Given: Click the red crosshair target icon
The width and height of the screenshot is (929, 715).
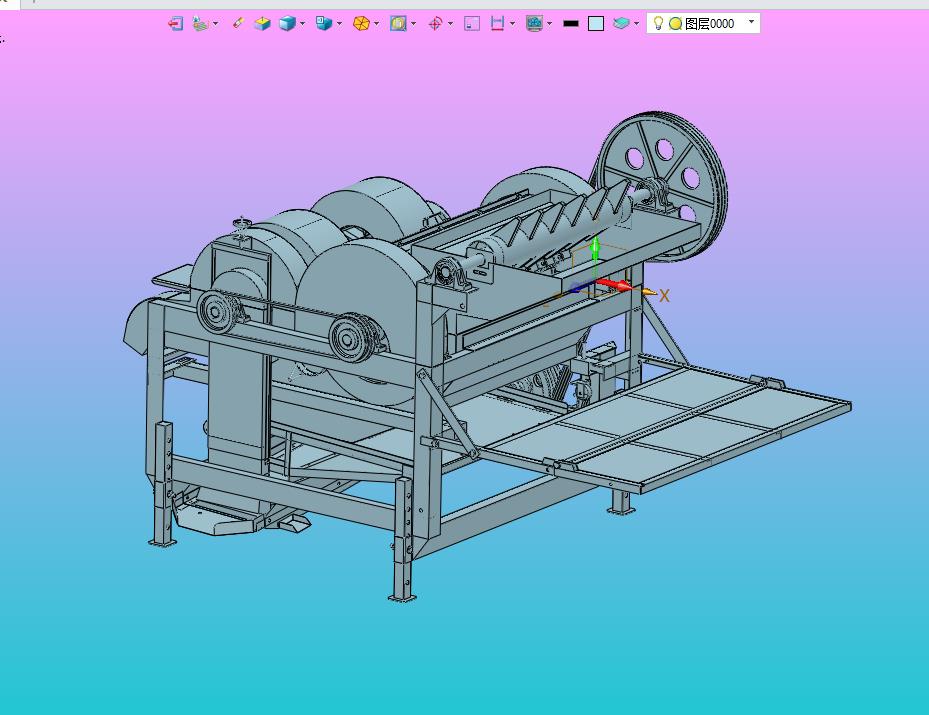Looking at the screenshot, I should click(435, 23).
